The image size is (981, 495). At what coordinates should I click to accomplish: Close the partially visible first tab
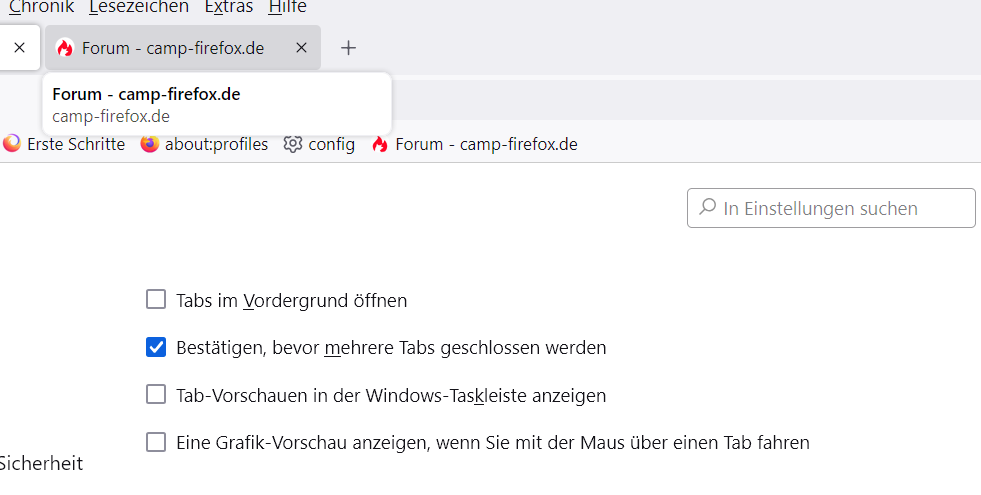pyautogui.click(x=19, y=48)
